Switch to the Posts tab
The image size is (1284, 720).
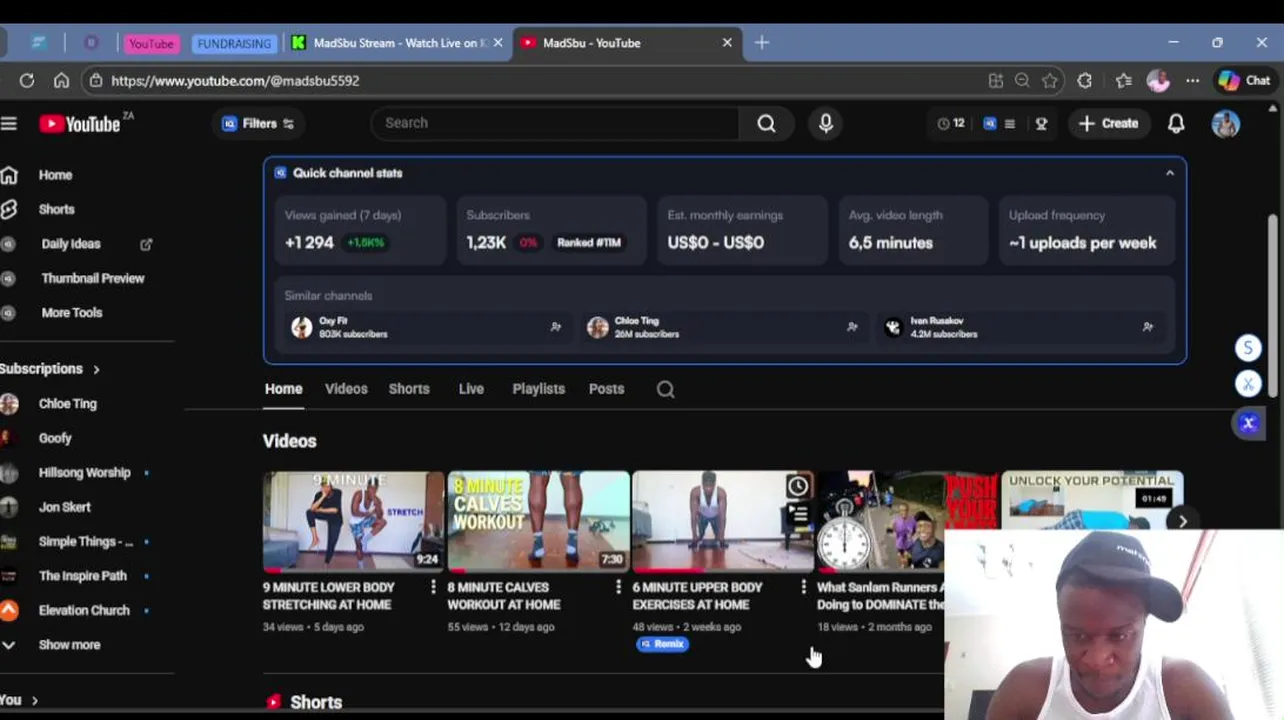(x=606, y=389)
